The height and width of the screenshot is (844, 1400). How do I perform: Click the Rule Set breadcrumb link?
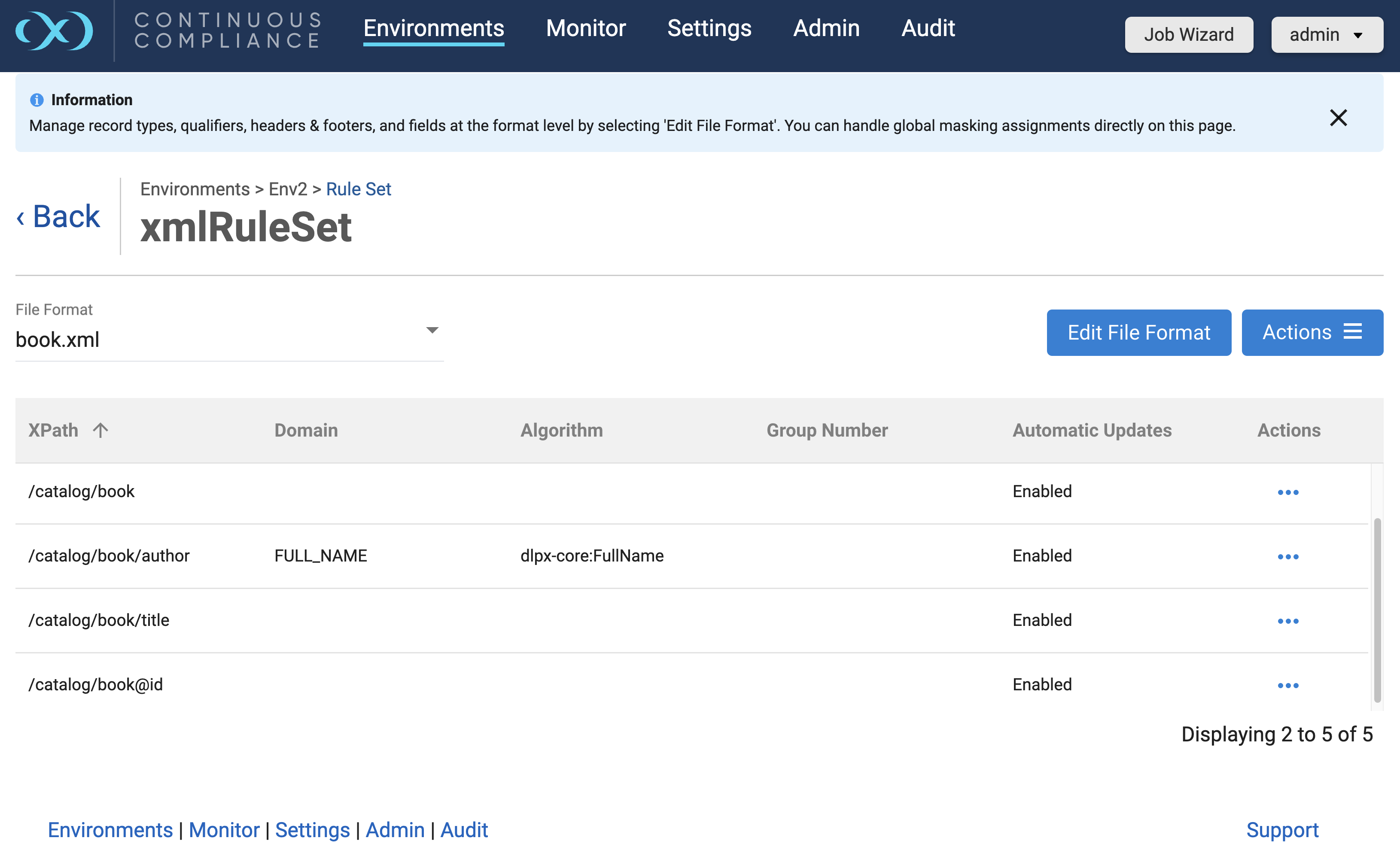358,188
